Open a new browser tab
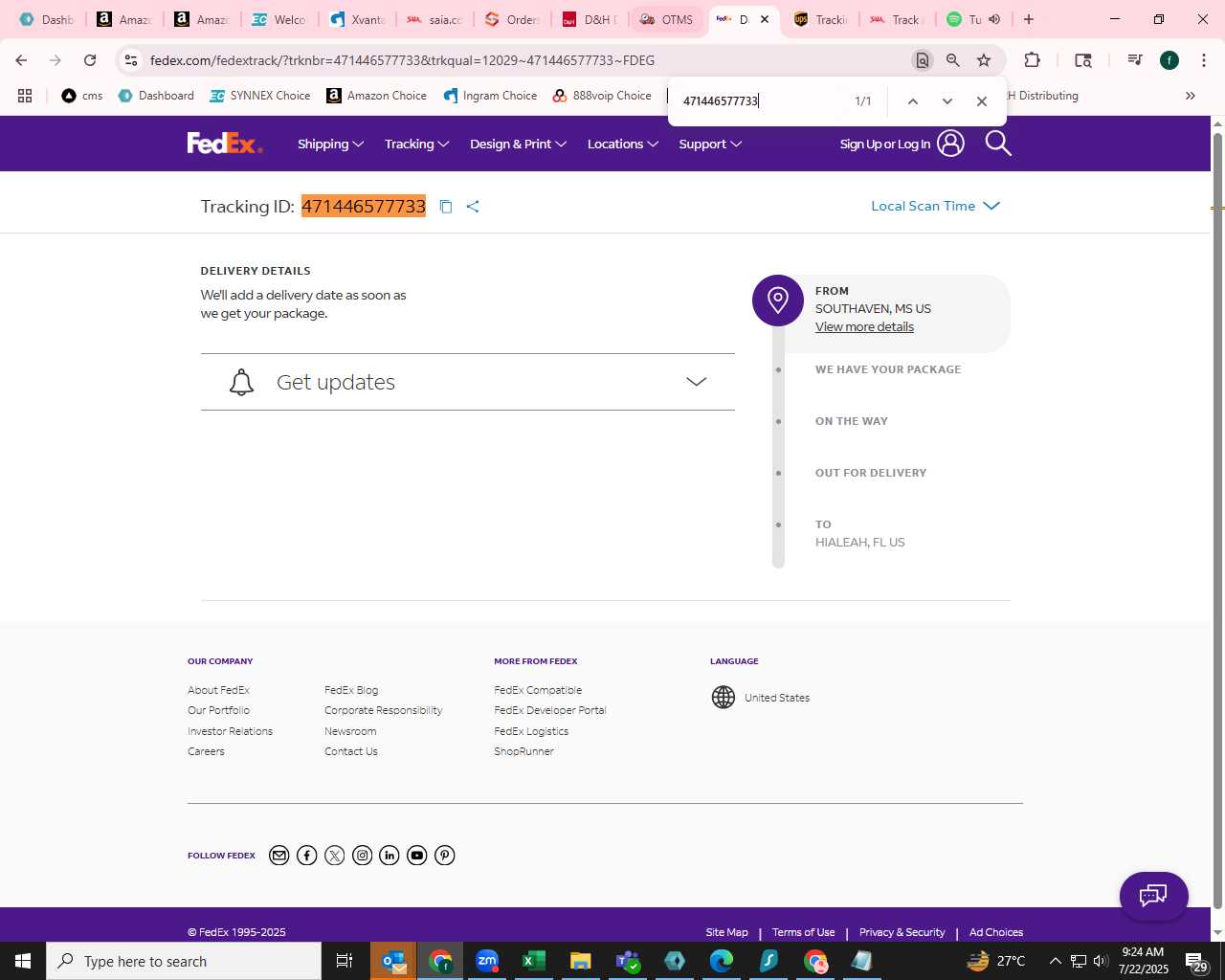 pyautogui.click(x=1029, y=19)
